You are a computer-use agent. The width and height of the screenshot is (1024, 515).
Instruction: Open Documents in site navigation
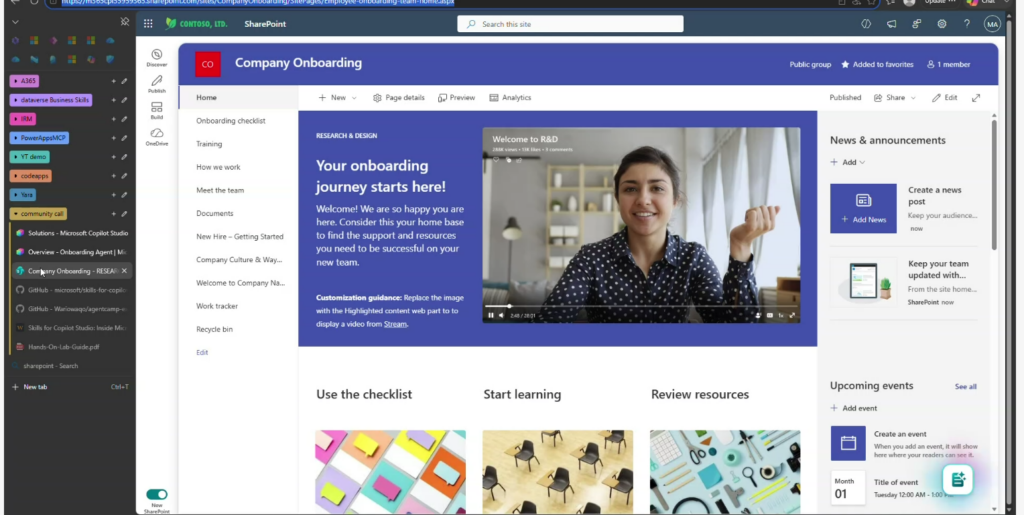pos(214,213)
